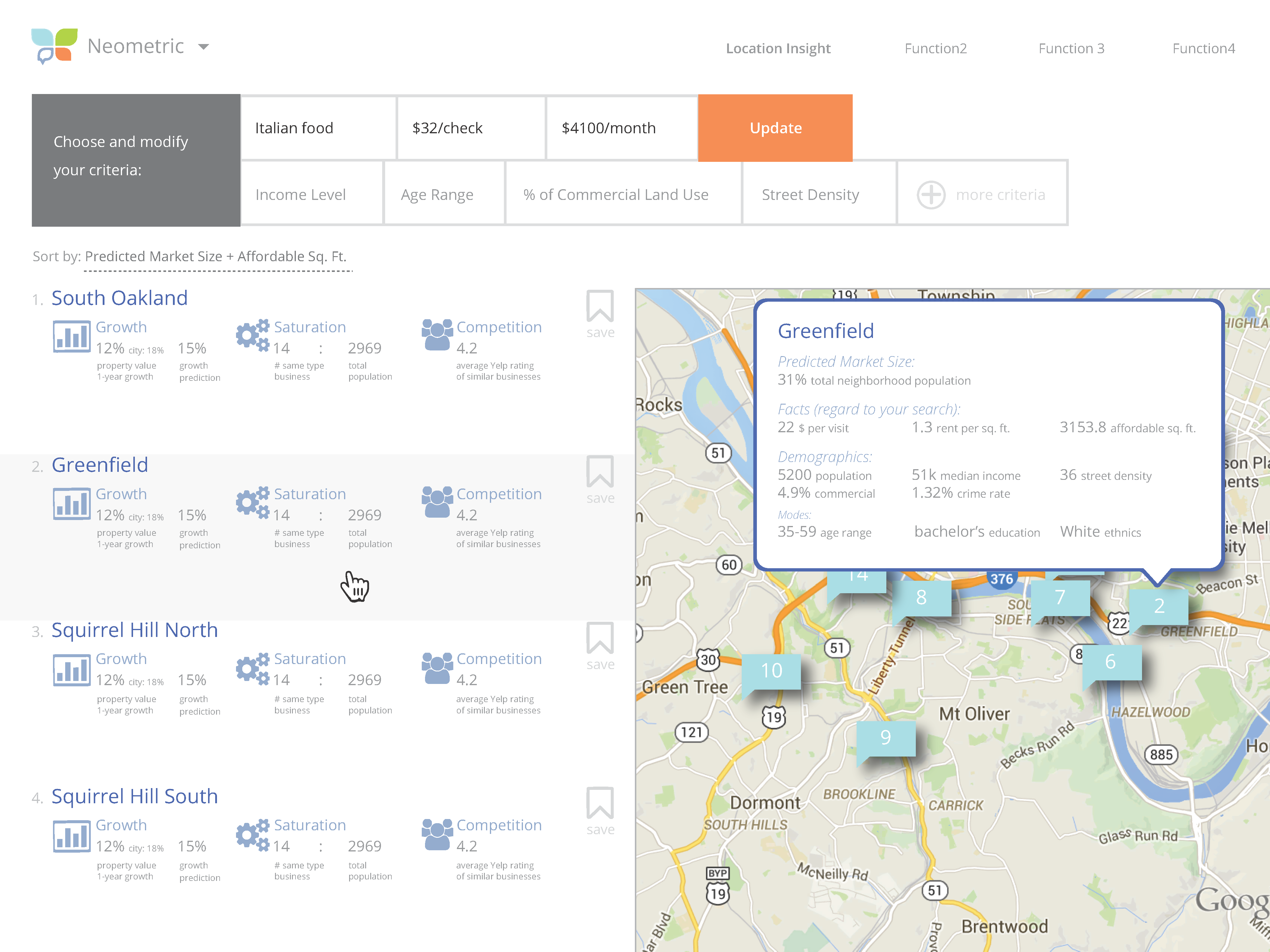The width and height of the screenshot is (1270, 952).
Task: Expand the Income Level criteria
Action: [x=312, y=195]
